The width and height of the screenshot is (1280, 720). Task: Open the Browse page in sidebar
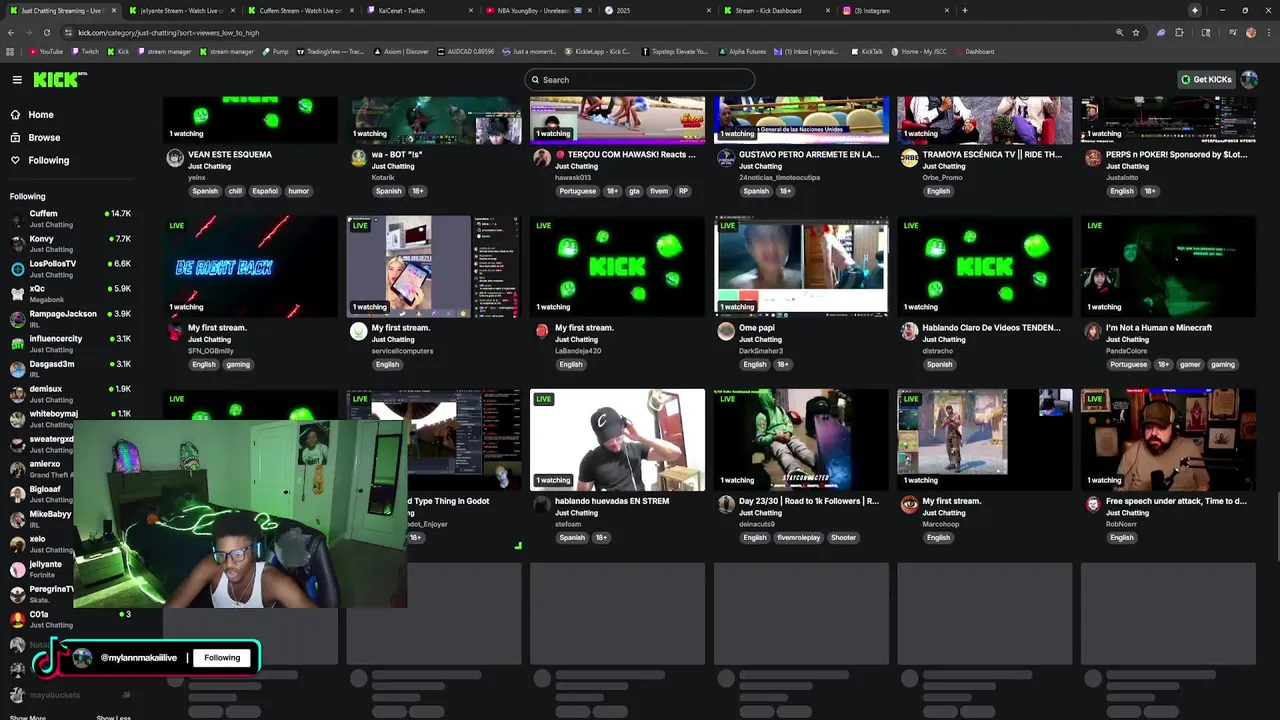click(44, 138)
